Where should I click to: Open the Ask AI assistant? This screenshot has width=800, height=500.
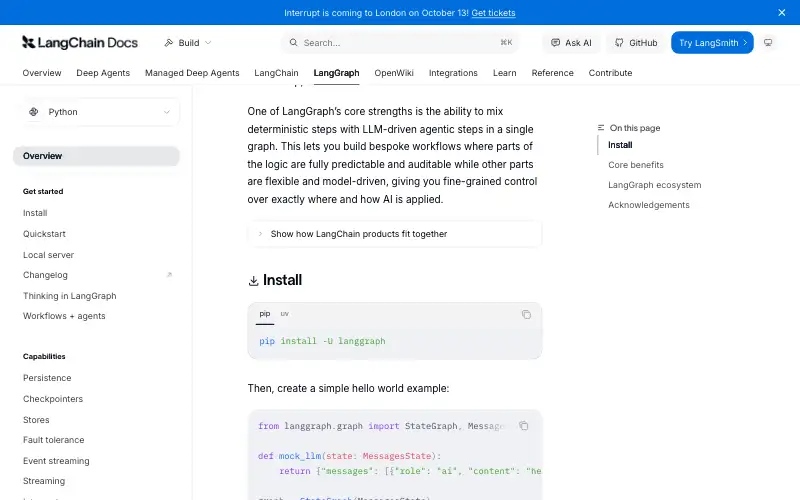point(571,43)
